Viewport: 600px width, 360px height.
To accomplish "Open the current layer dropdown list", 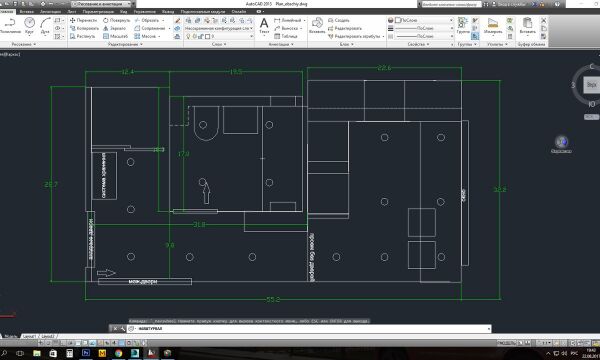I will pos(219,36).
